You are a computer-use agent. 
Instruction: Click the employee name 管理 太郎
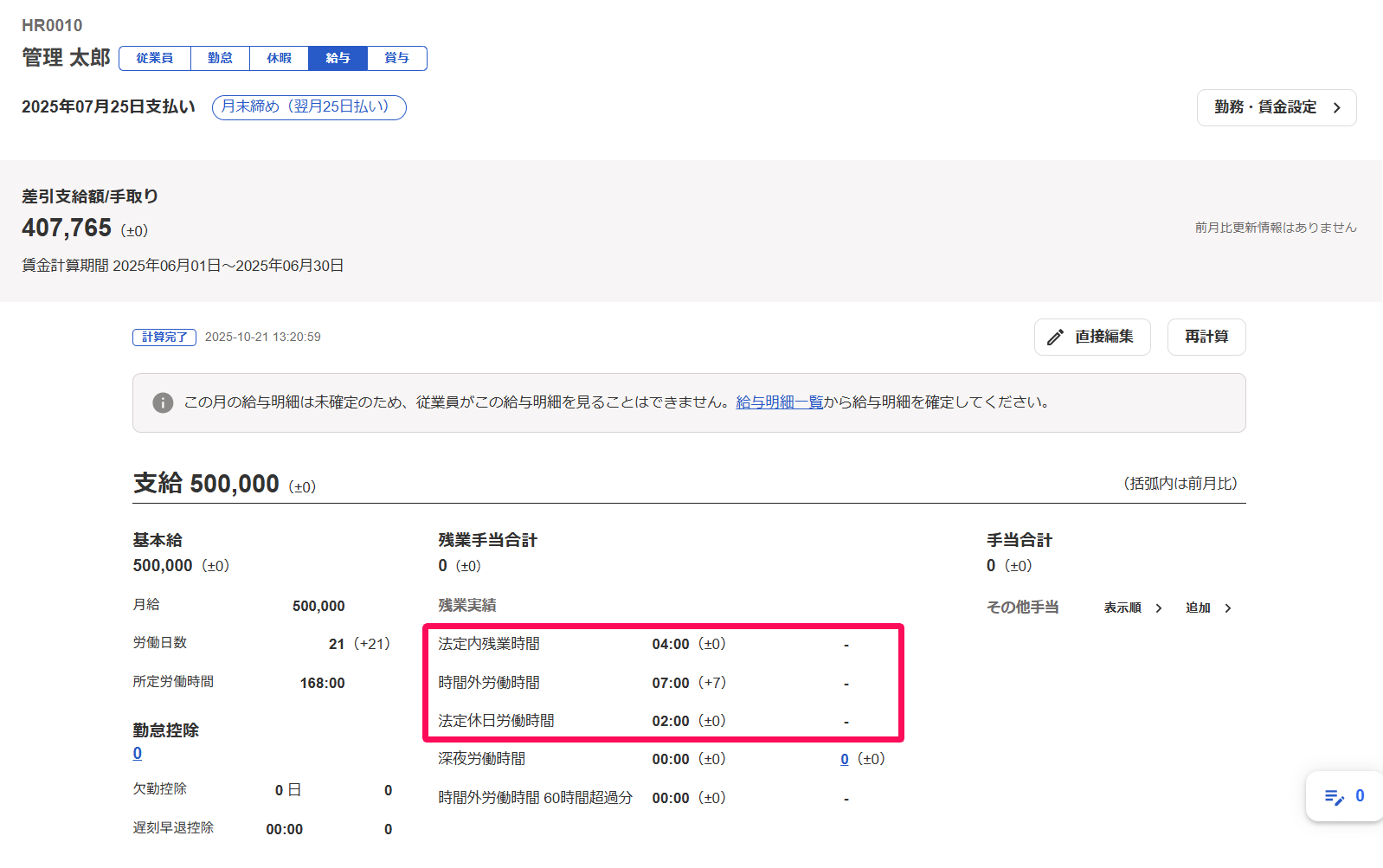66,58
